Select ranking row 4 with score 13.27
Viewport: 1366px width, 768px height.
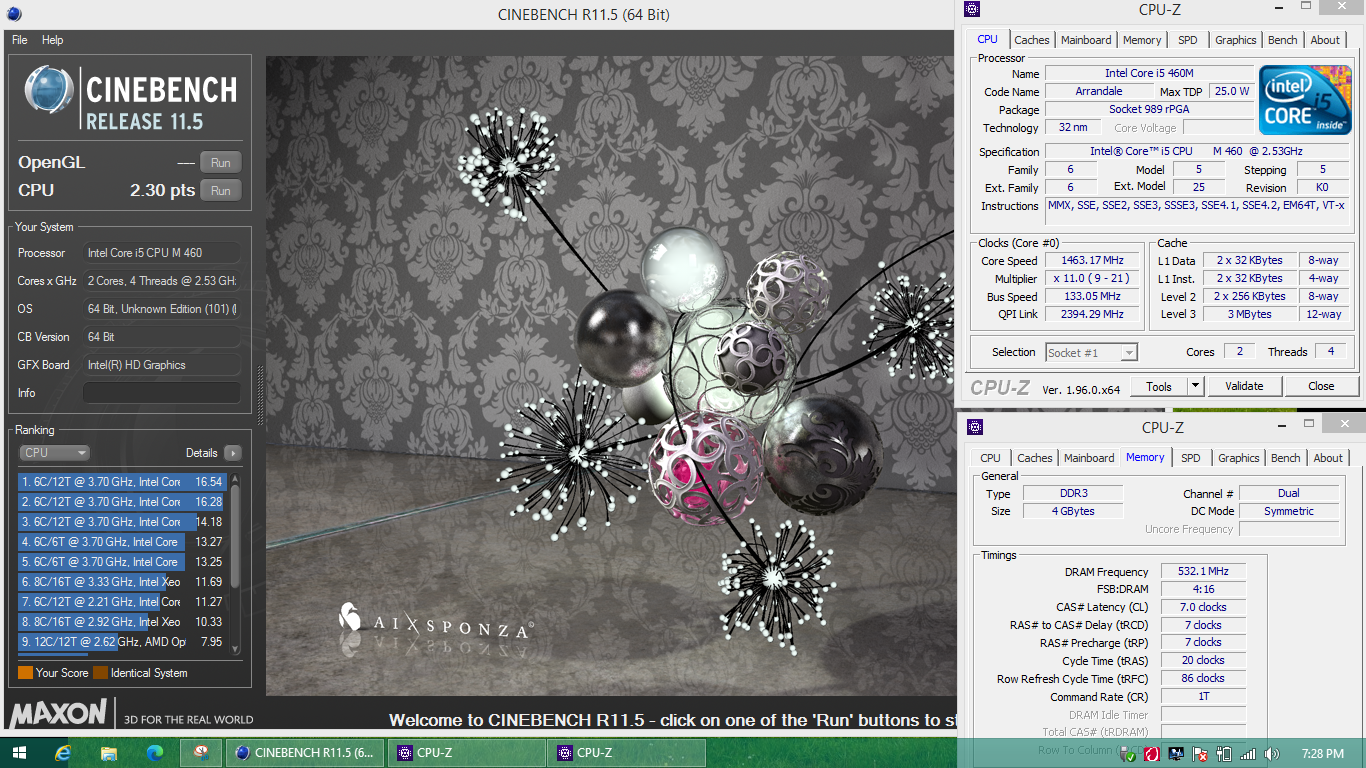[x=123, y=542]
